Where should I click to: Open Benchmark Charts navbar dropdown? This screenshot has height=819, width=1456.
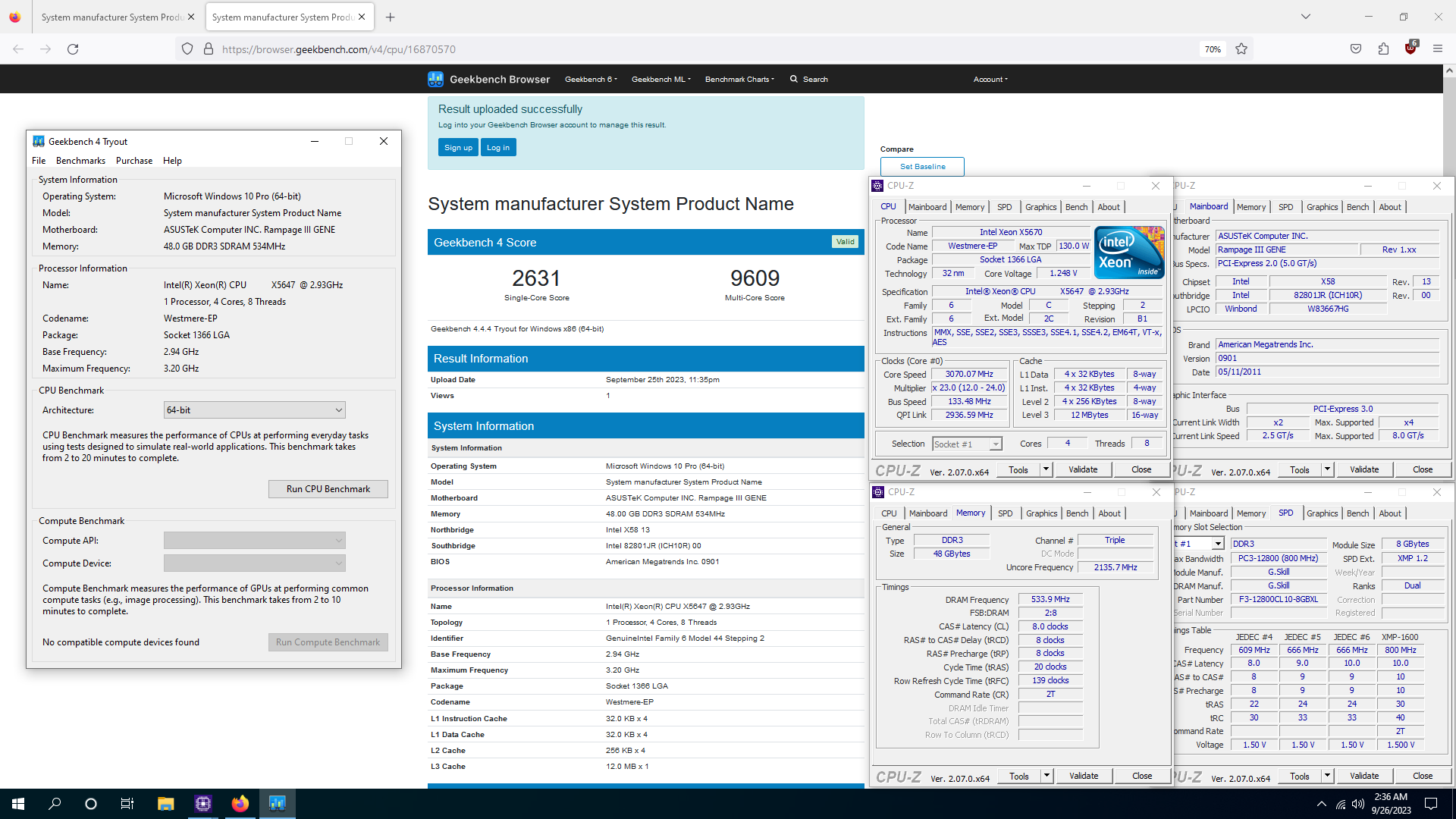[739, 79]
